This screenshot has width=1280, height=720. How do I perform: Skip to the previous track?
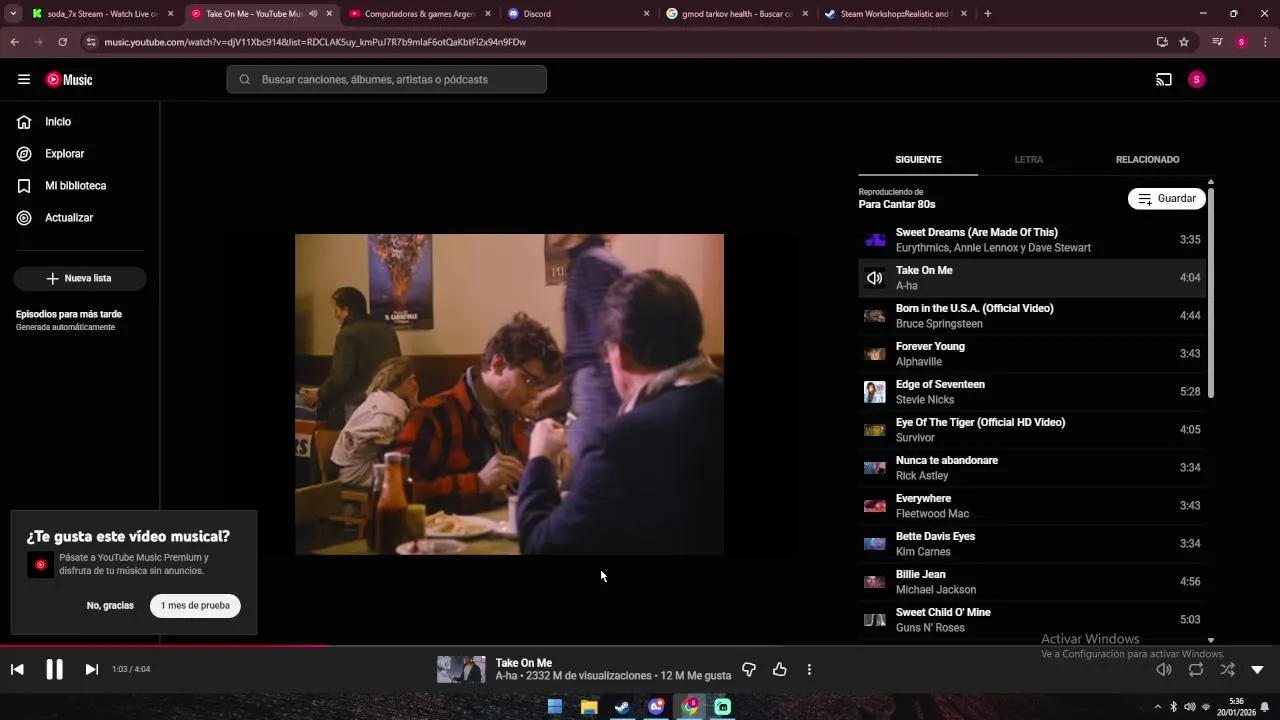[x=17, y=670]
